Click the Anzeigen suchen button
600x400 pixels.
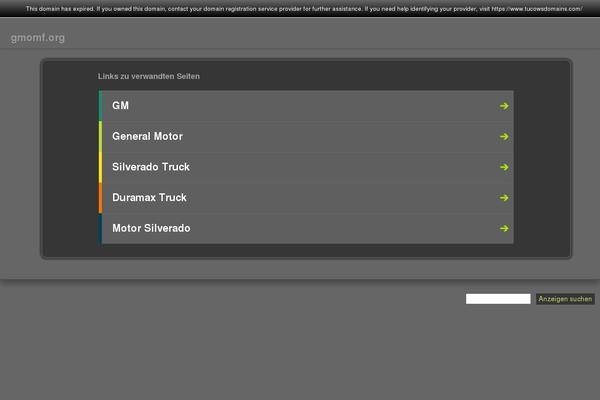(565, 299)
